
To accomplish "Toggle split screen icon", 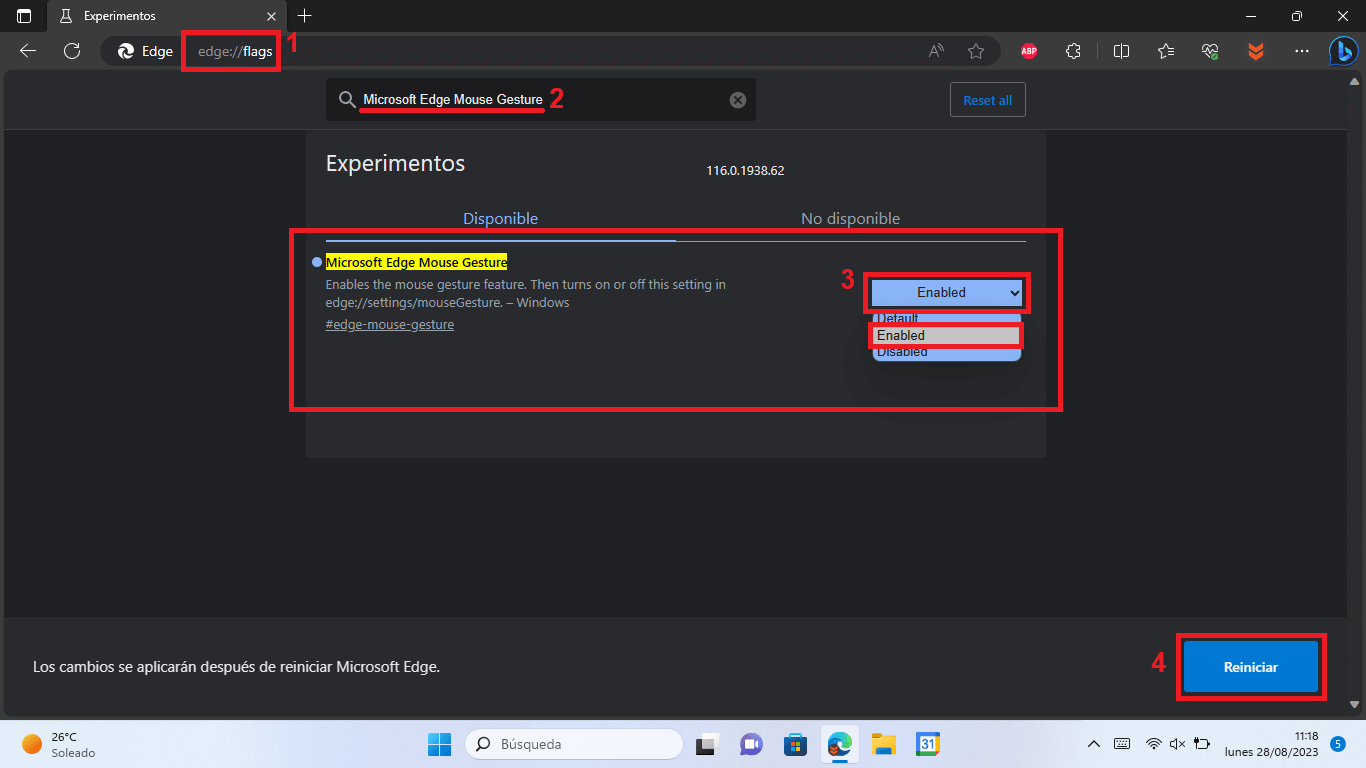I will 1121,51.
